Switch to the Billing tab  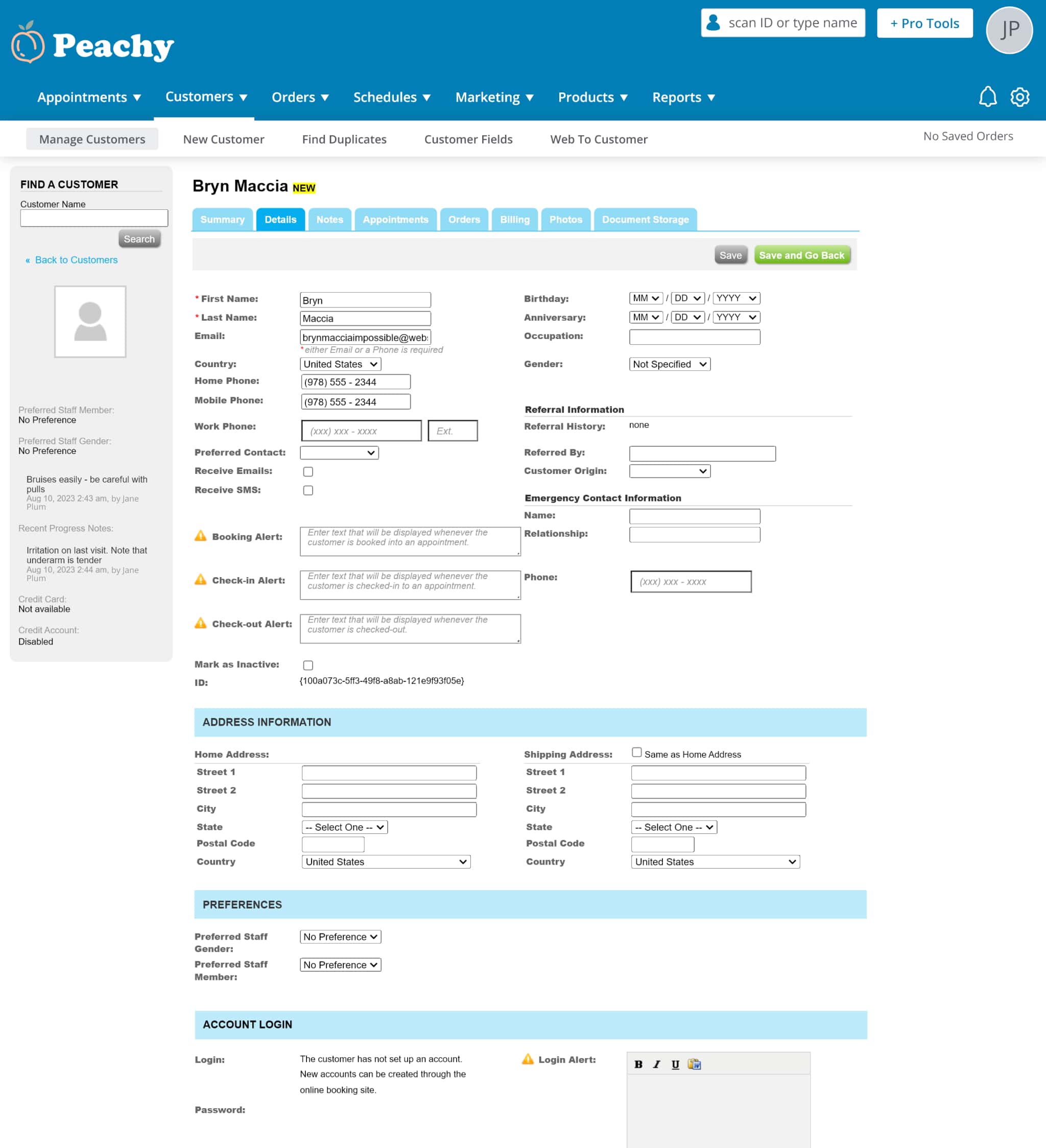pos(514,220)
